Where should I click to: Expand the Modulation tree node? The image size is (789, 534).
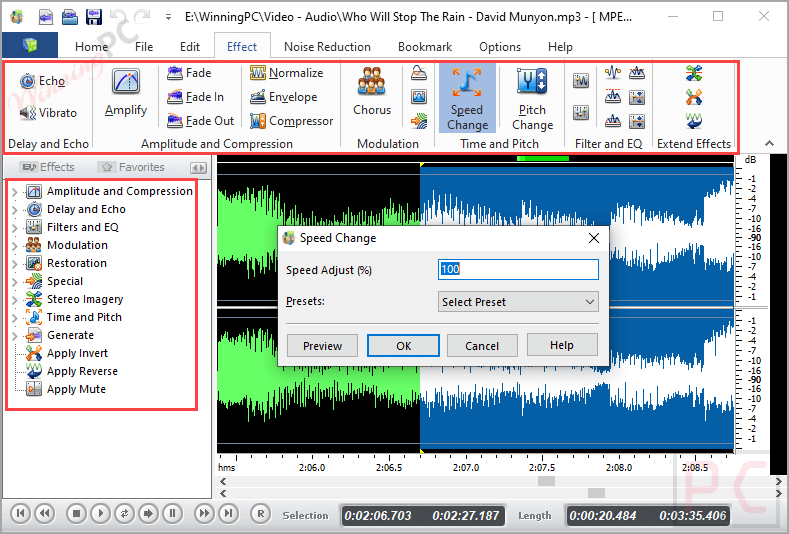(x=15, y=246)
